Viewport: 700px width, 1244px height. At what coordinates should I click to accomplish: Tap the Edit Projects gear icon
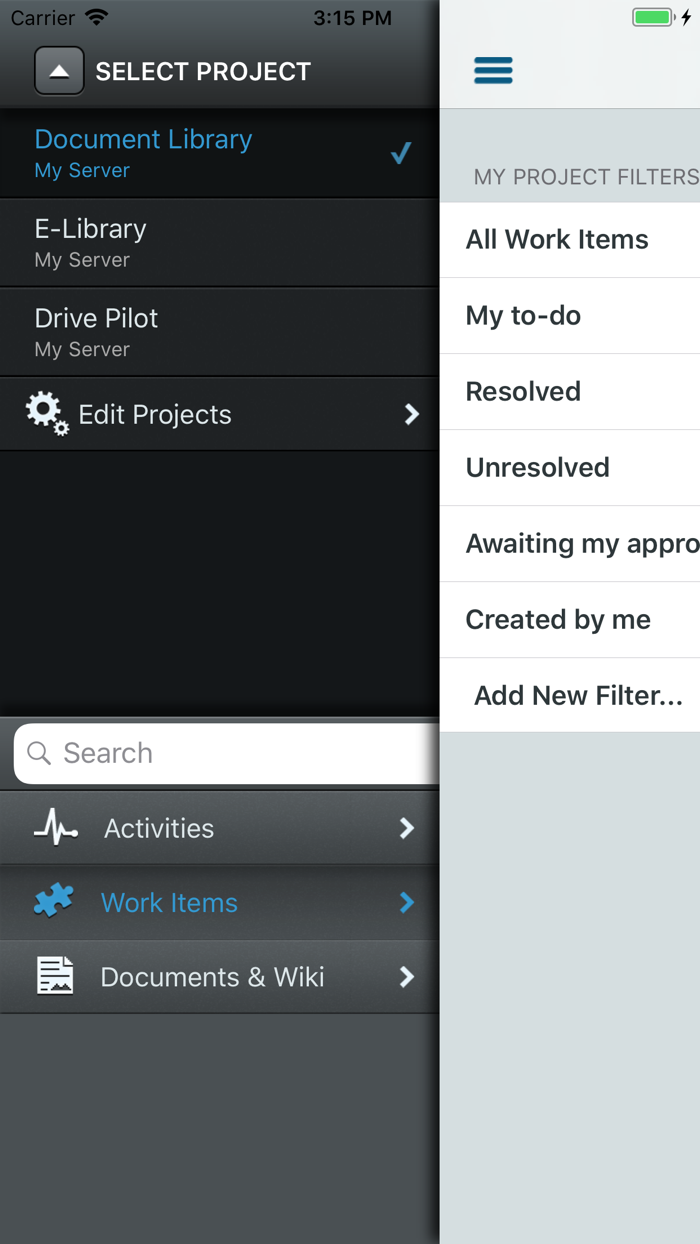click(x=47, y=413)
